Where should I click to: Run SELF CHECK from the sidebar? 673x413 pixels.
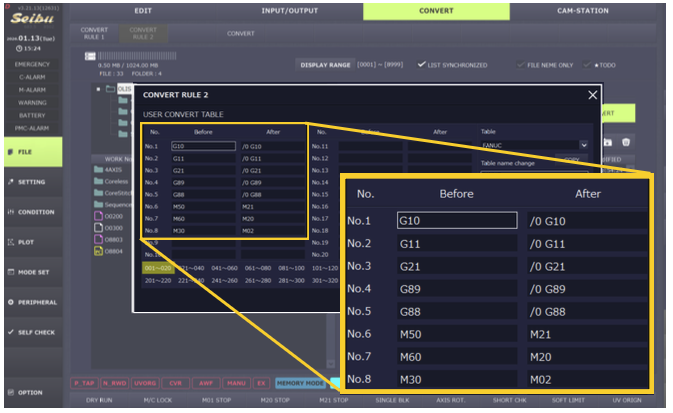click(30, 331)
